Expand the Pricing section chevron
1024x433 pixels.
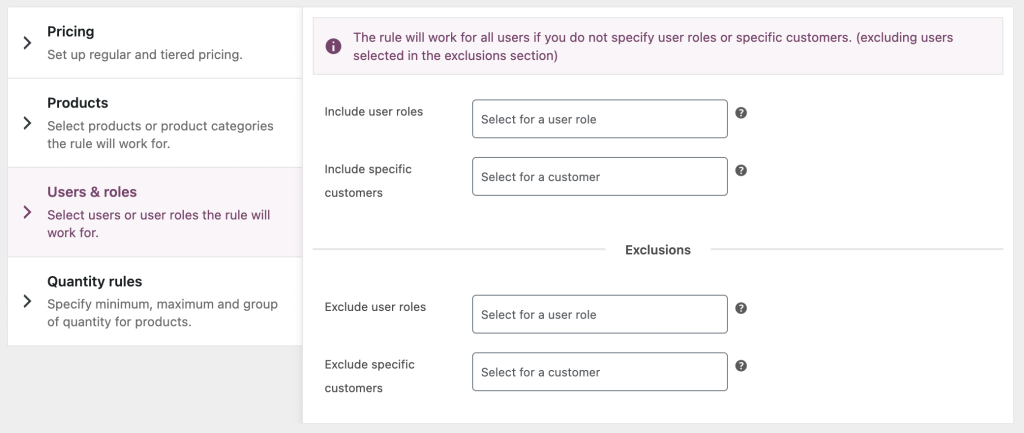[x=27, y=43]
